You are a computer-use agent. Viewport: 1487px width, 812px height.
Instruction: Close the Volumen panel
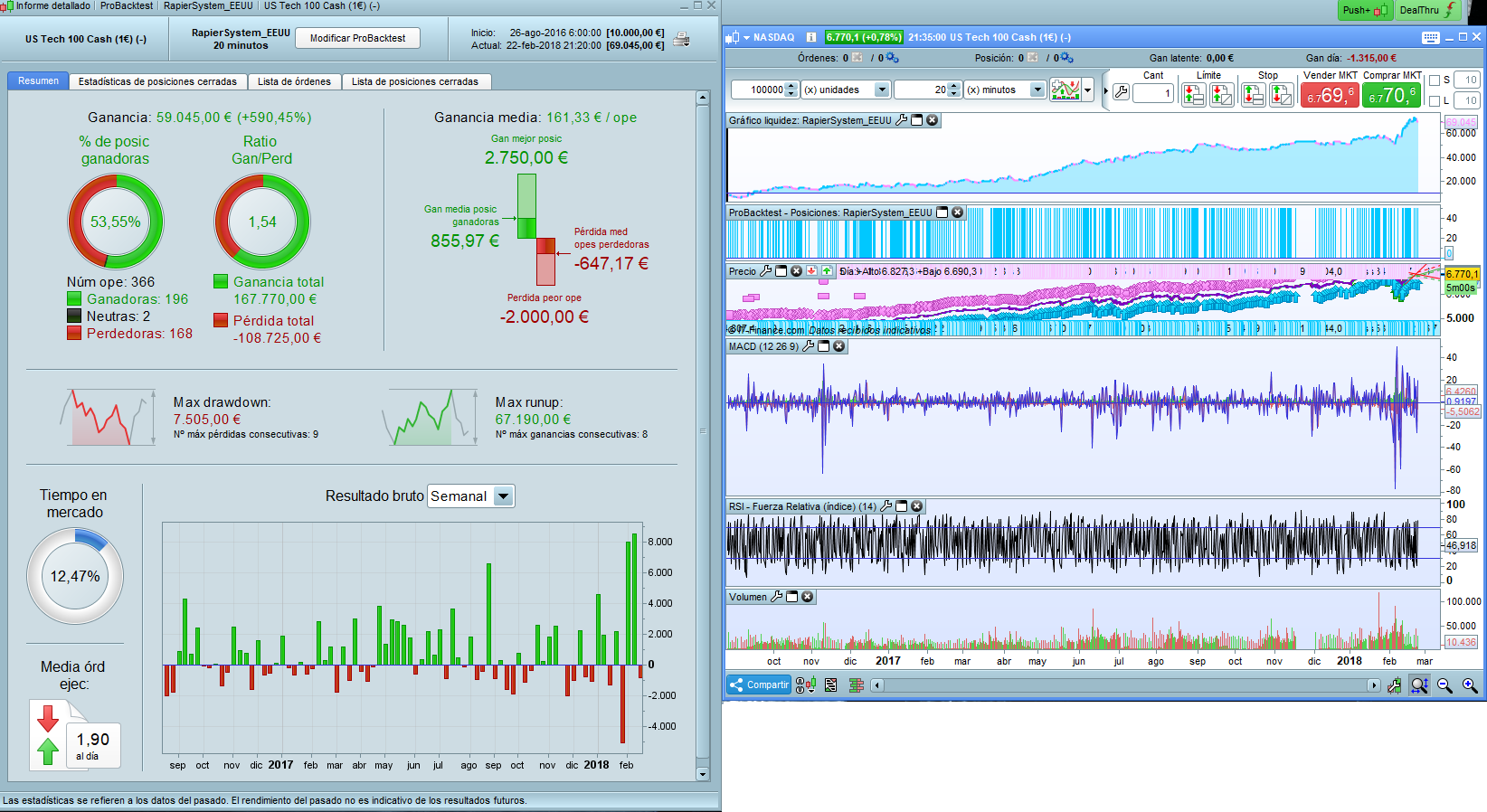(808, 597)
